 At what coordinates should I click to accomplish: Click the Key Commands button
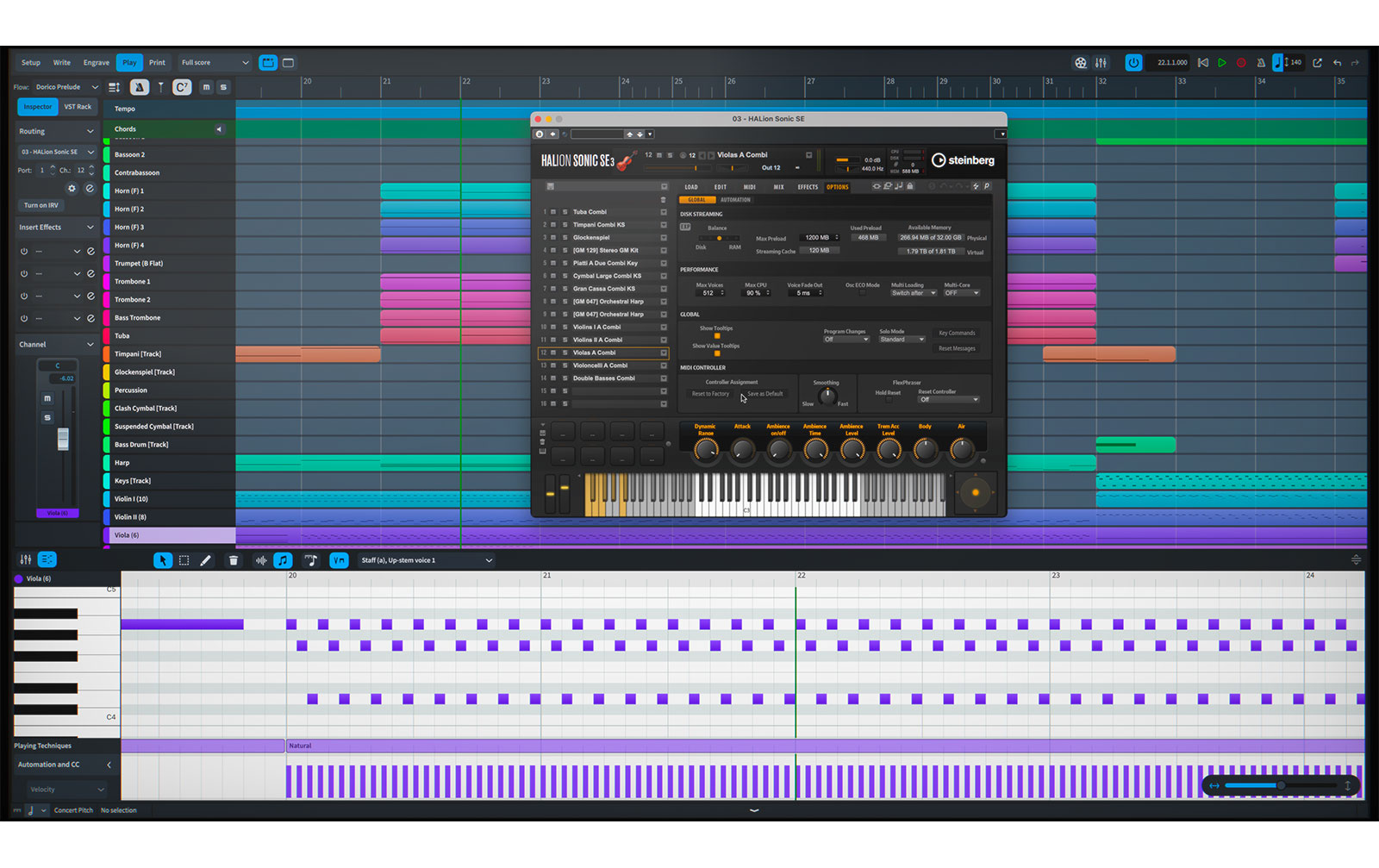pos(957,333)
